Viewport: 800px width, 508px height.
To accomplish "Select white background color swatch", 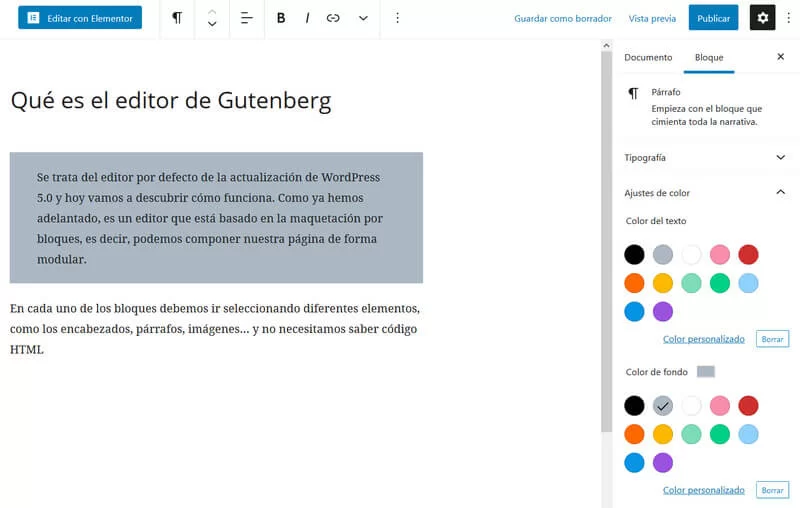I will (x=691, y=406).
